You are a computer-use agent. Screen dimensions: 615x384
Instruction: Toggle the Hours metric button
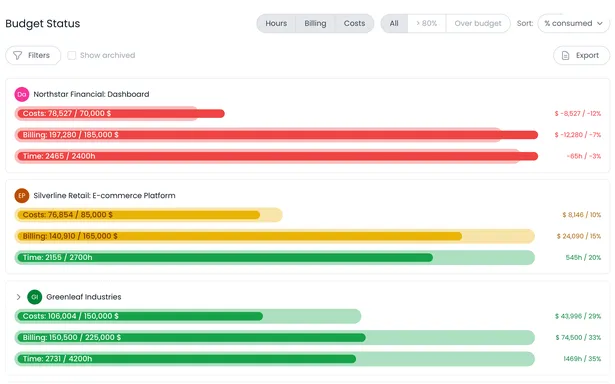(x=276, y=24)
